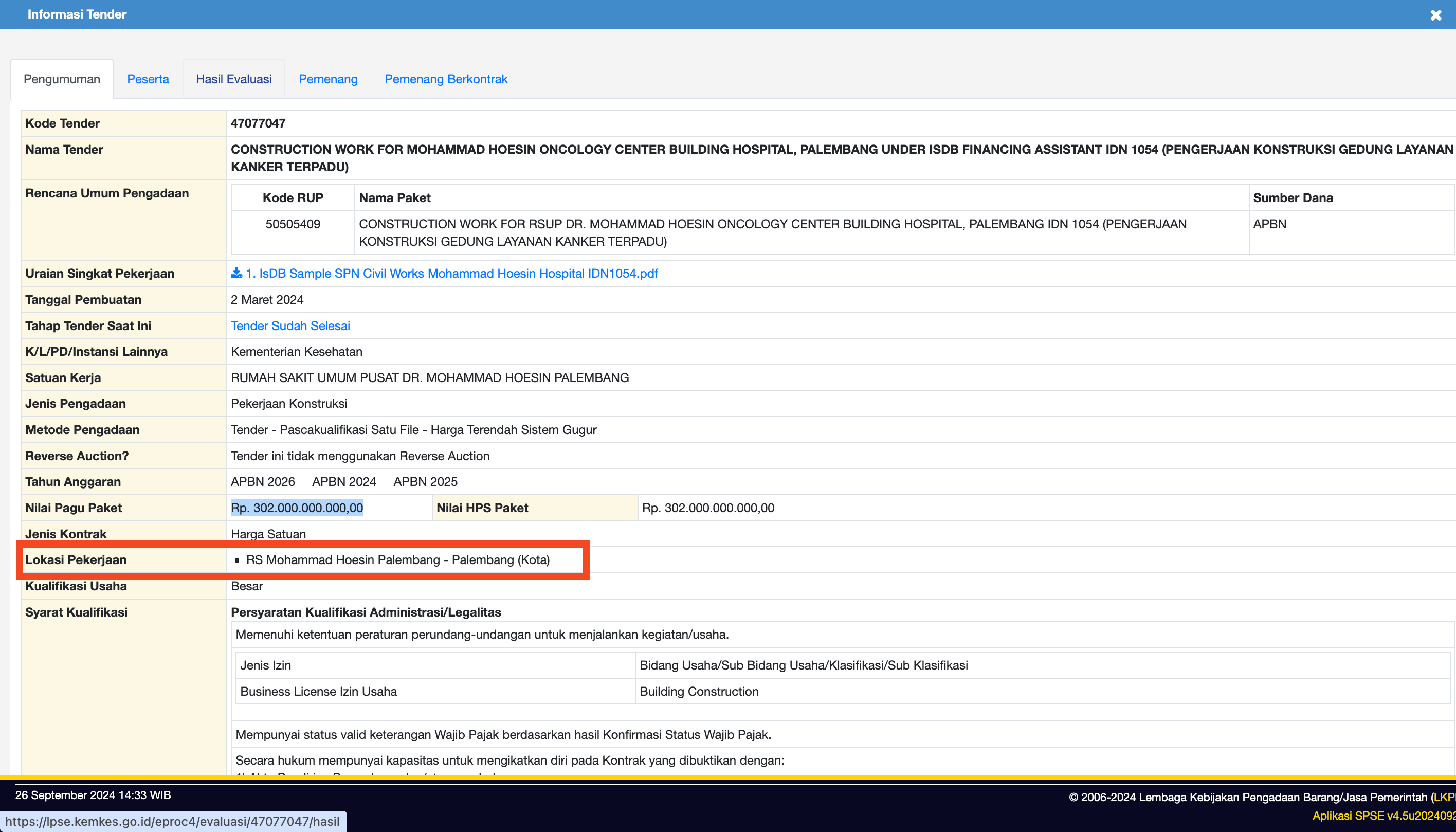Click the Business License Izin Usaha cell

coord(318,692)
